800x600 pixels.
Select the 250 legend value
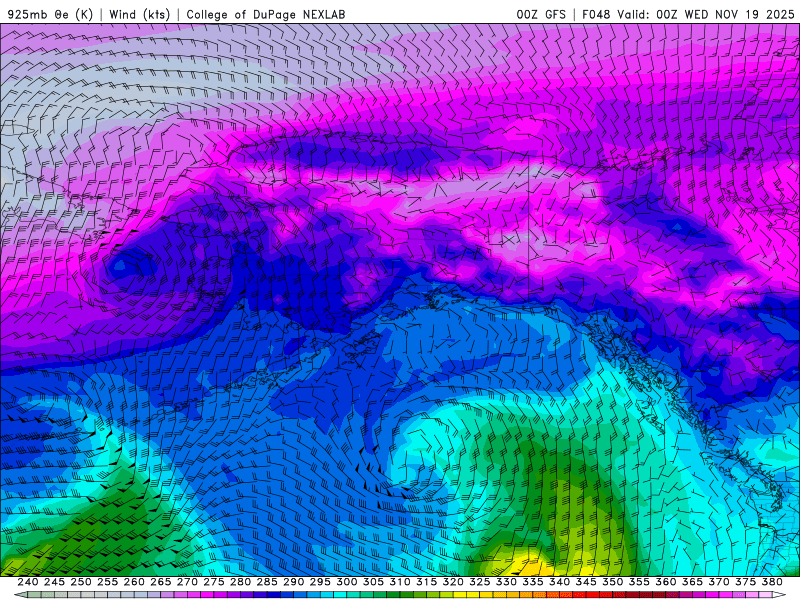click(x=81, y=582)
